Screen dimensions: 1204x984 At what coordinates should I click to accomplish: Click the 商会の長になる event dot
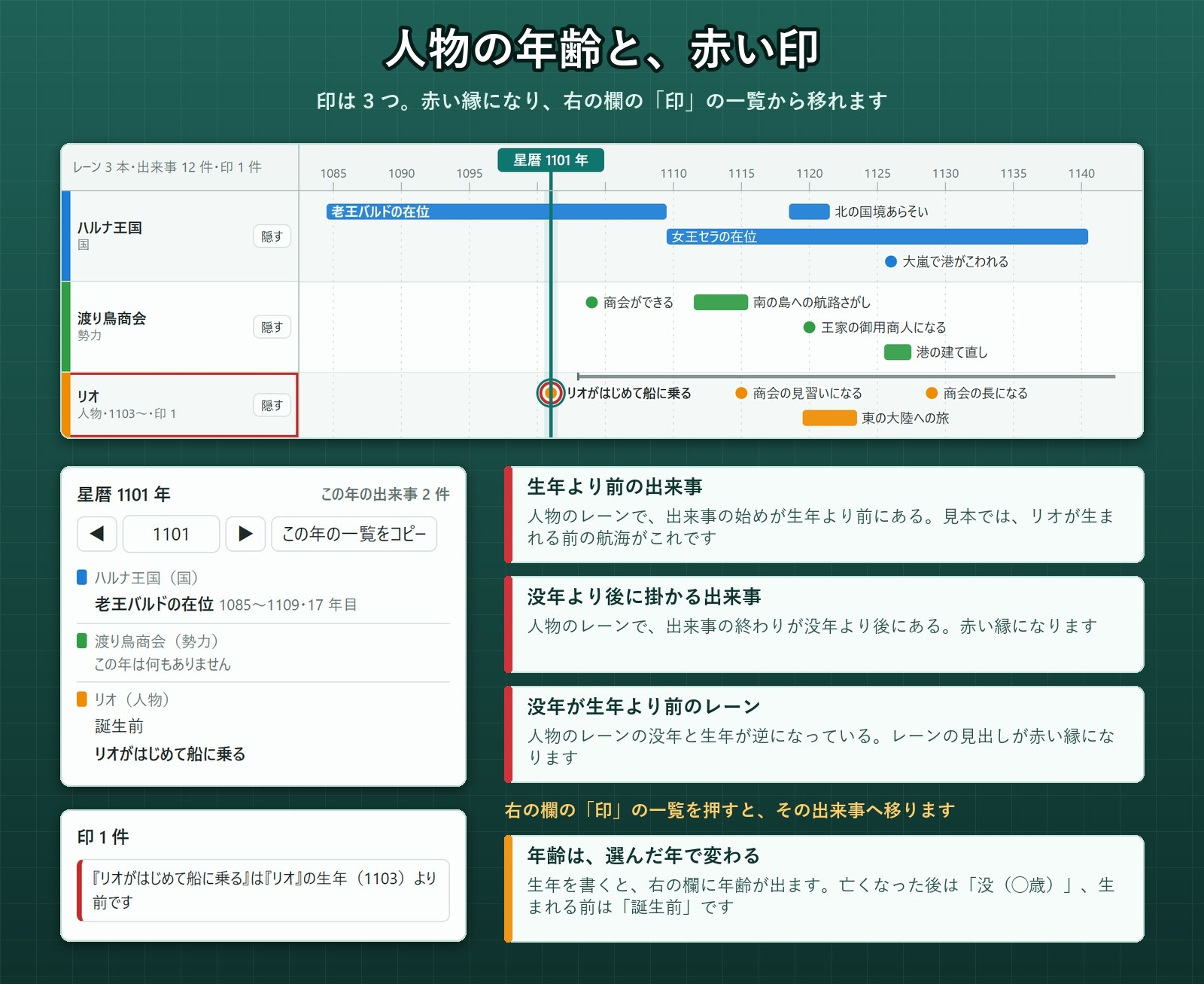[x=932, y=392]
